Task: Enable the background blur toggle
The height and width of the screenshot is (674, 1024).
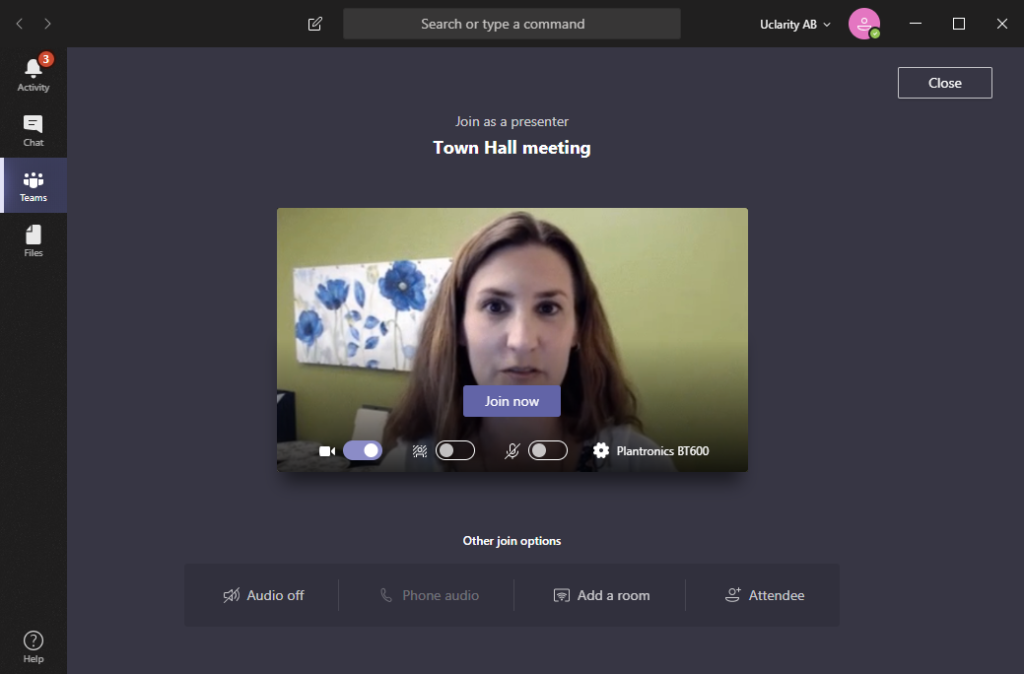Action: coord(455,451)
